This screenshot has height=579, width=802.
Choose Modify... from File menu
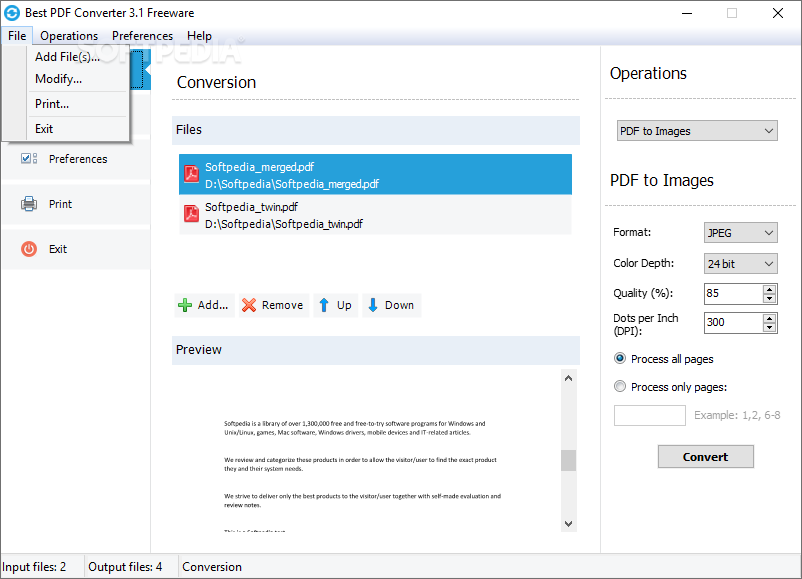pos(58,79)
